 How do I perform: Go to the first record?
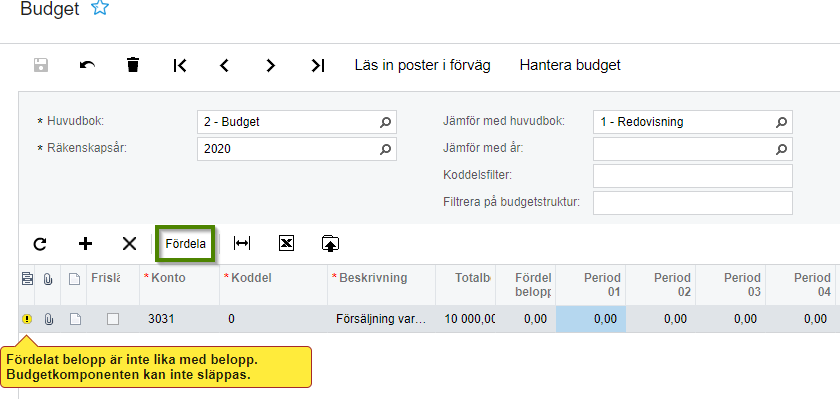[x=180, y=65]
